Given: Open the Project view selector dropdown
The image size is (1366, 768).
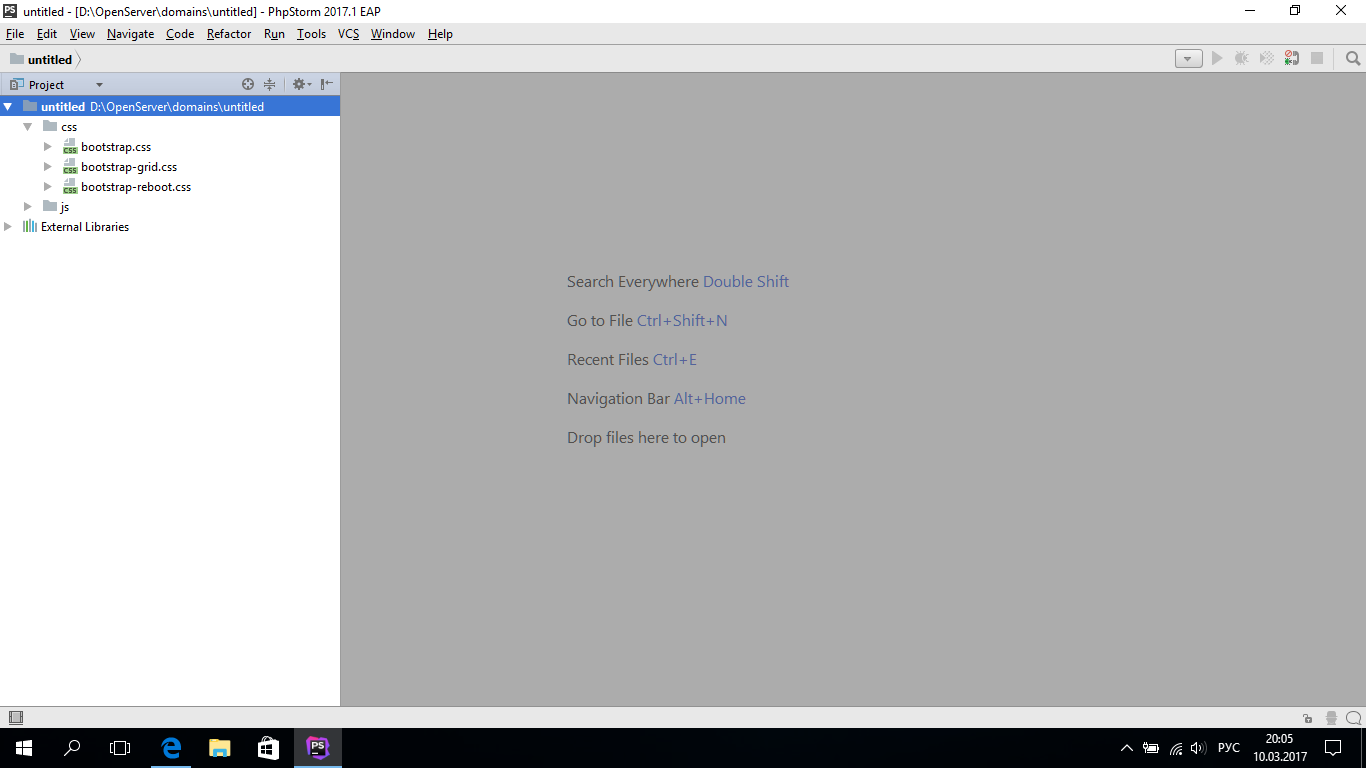Looking at the screenshot, I should (99, 85).
